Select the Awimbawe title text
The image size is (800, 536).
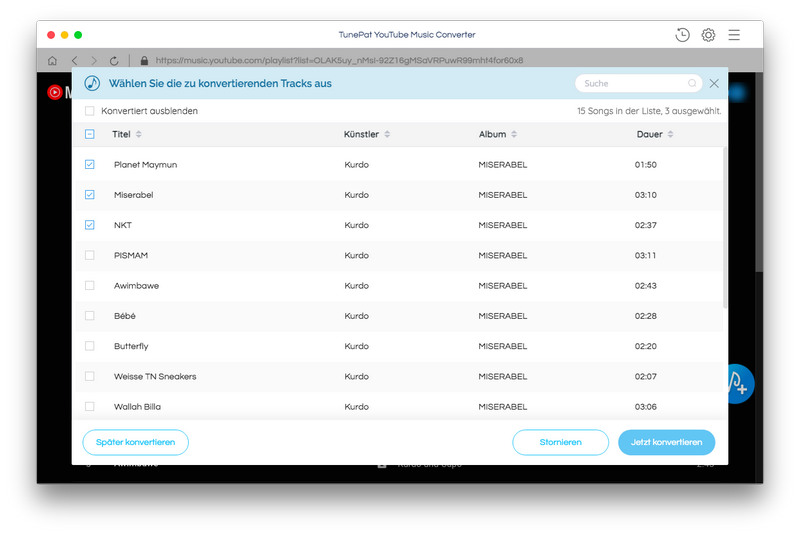(x=136, y=286)
